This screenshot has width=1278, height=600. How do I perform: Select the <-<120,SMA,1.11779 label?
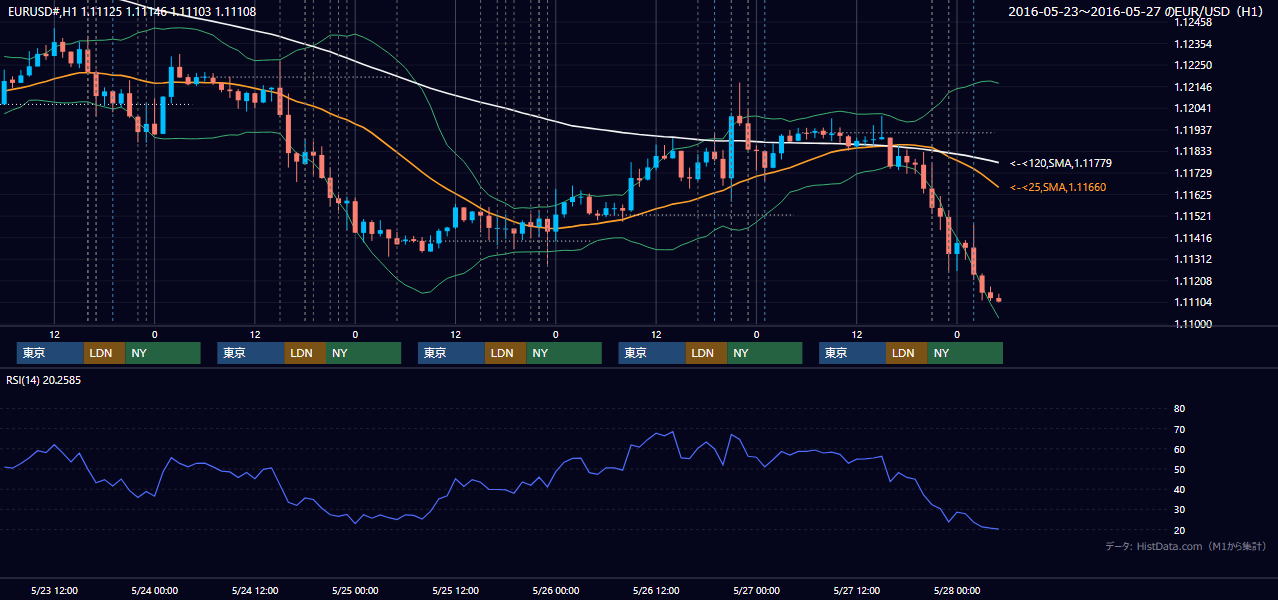coord(1061,162)
